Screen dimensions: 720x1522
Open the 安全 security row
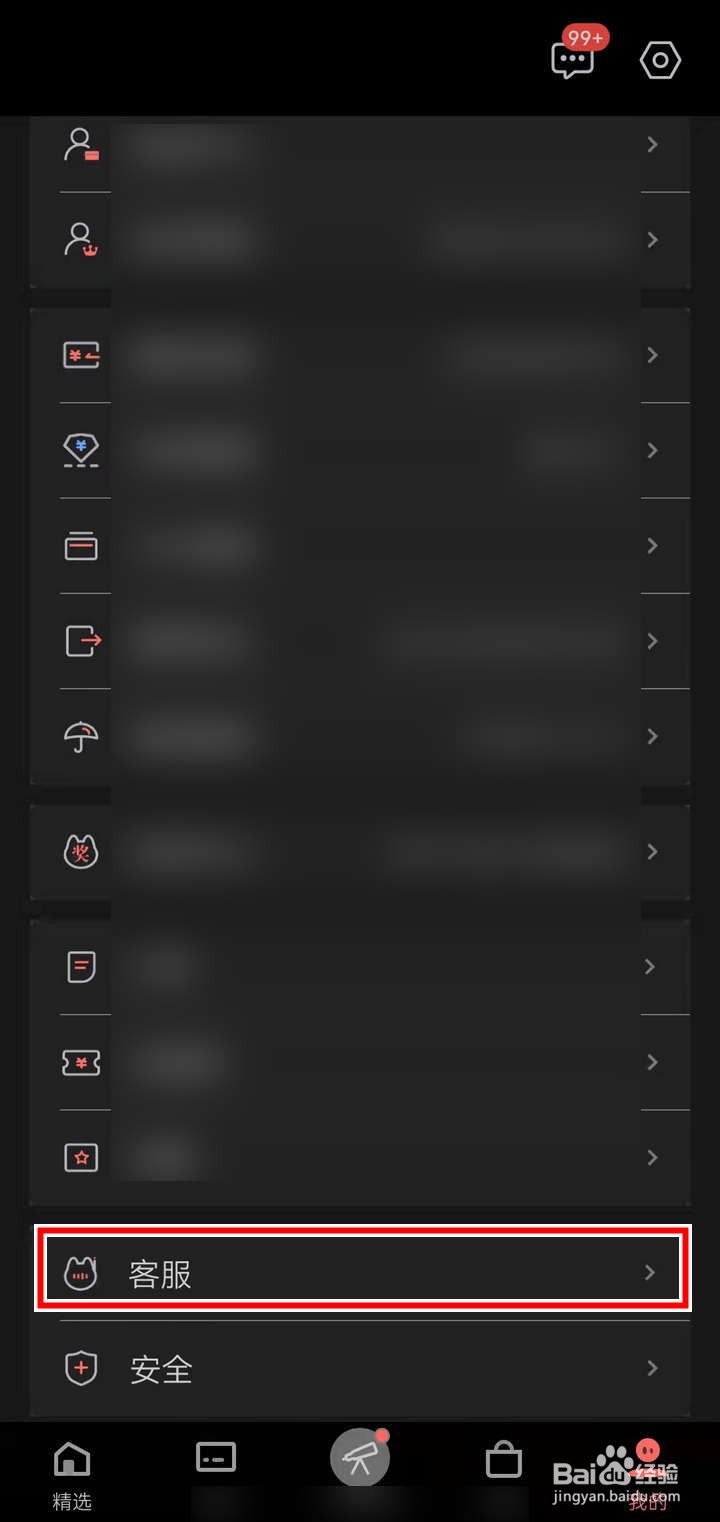click(360, 1368)
